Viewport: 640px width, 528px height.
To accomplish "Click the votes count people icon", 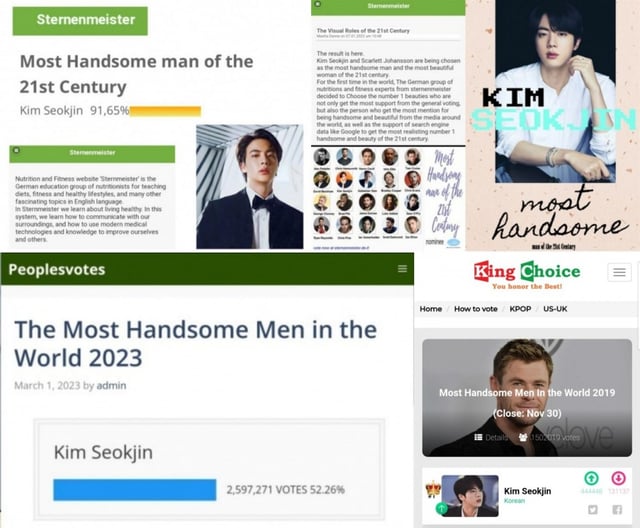I will [523, 437].
